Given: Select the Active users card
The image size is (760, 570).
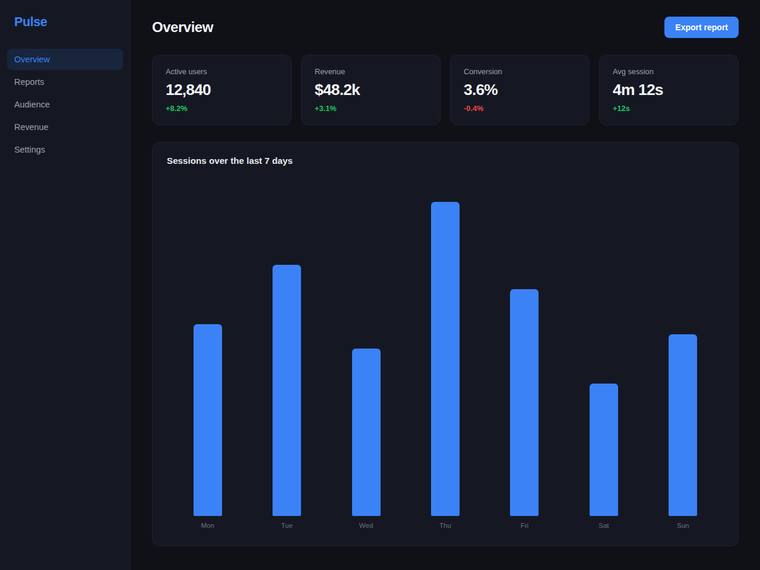Looking at the screenshot, I should coord(222,90).
